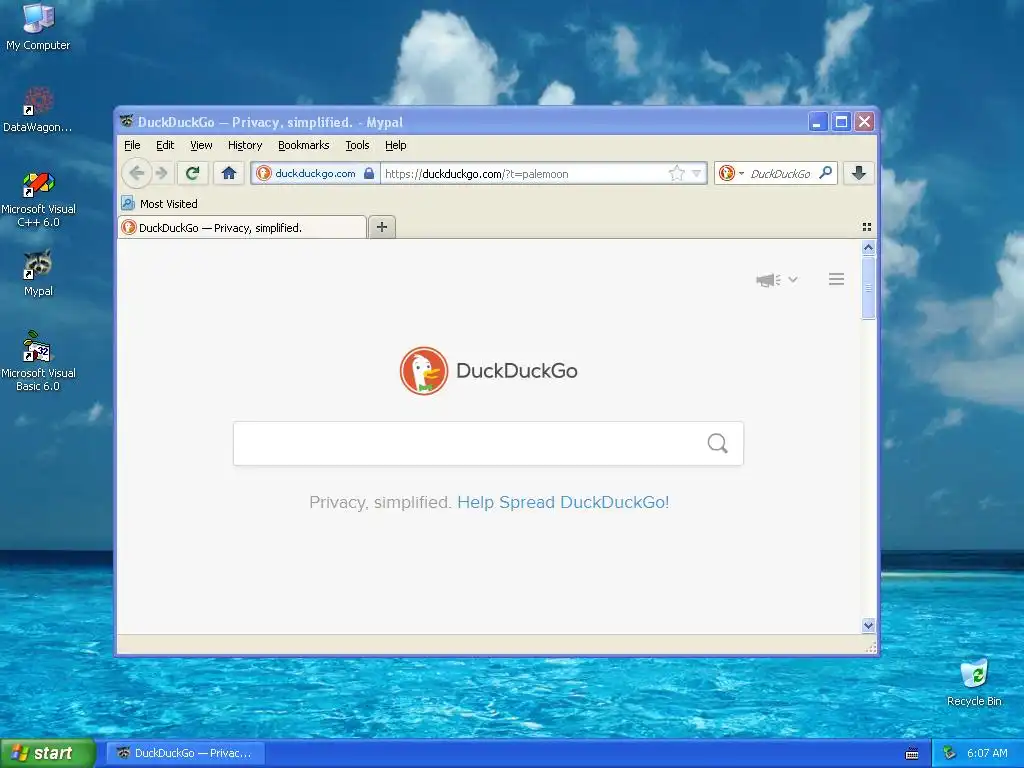Select Microsoft Visual C++ 6.0 desktop icon
This screenshot has width=1024, height=768.
tap(38, 199)
